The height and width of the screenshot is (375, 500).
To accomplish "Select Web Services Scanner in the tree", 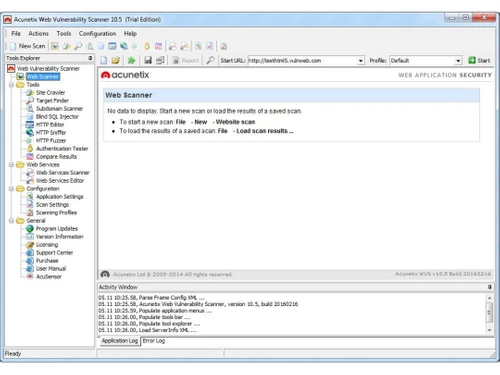I will (63, 173).
